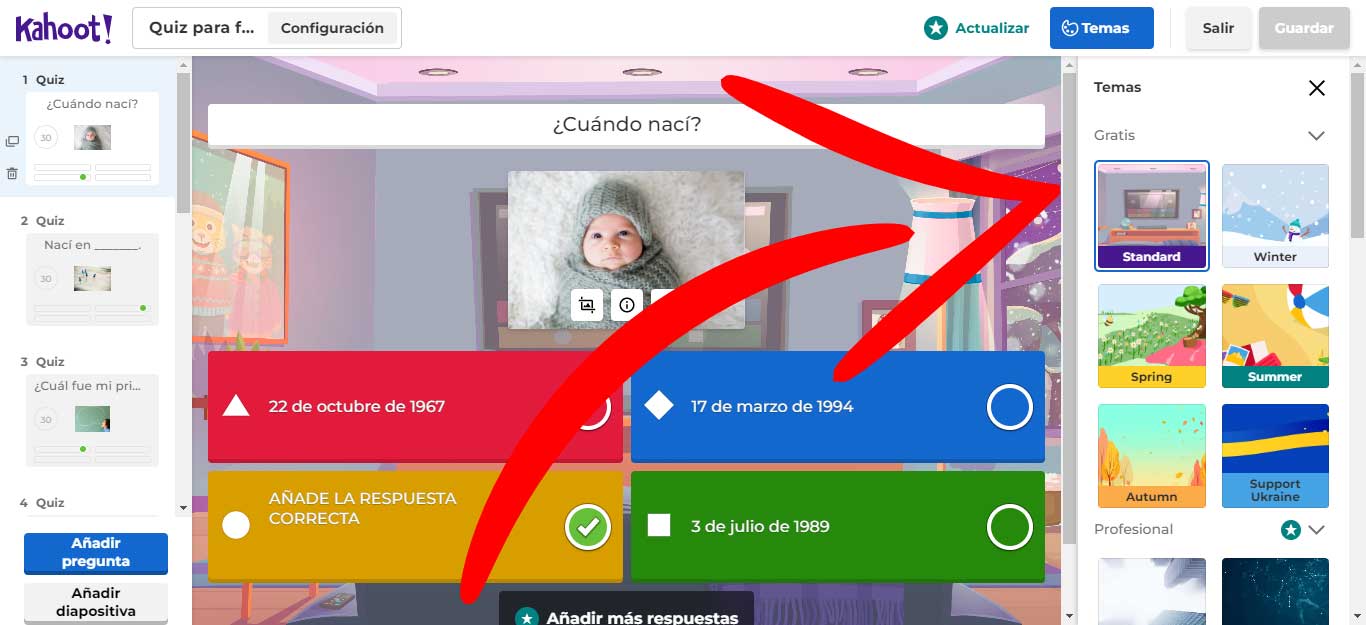Screen dimensions: 1366x625
Task: Click the star icon next to Actualizar
Action: pos(935,28)
